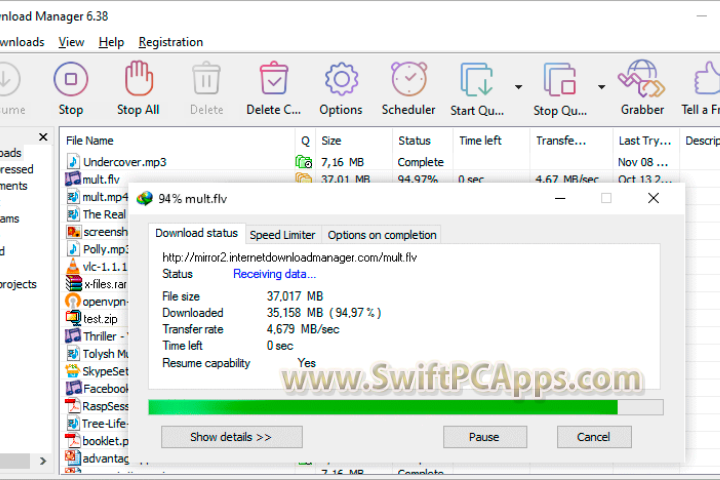Click the mult.flv file type icon
This screenshot has height=480, width=720.
pyautogui.click(x=73, y=179)
